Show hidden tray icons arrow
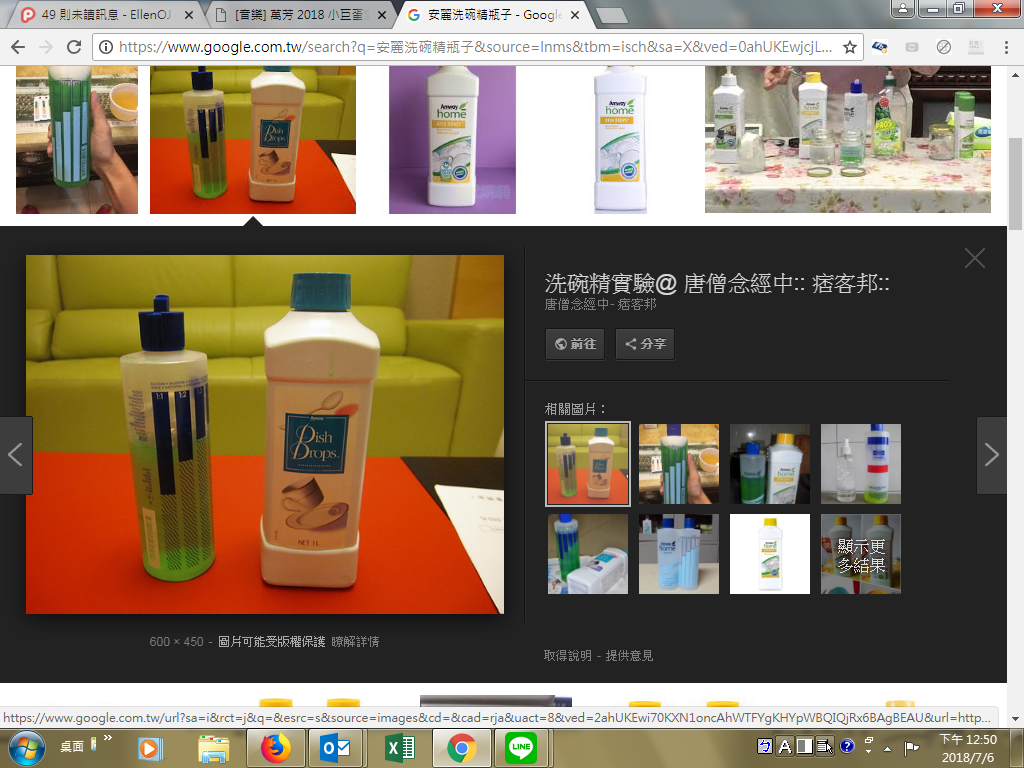Screen dimensions: 1024x768 [x=888, y=748]
